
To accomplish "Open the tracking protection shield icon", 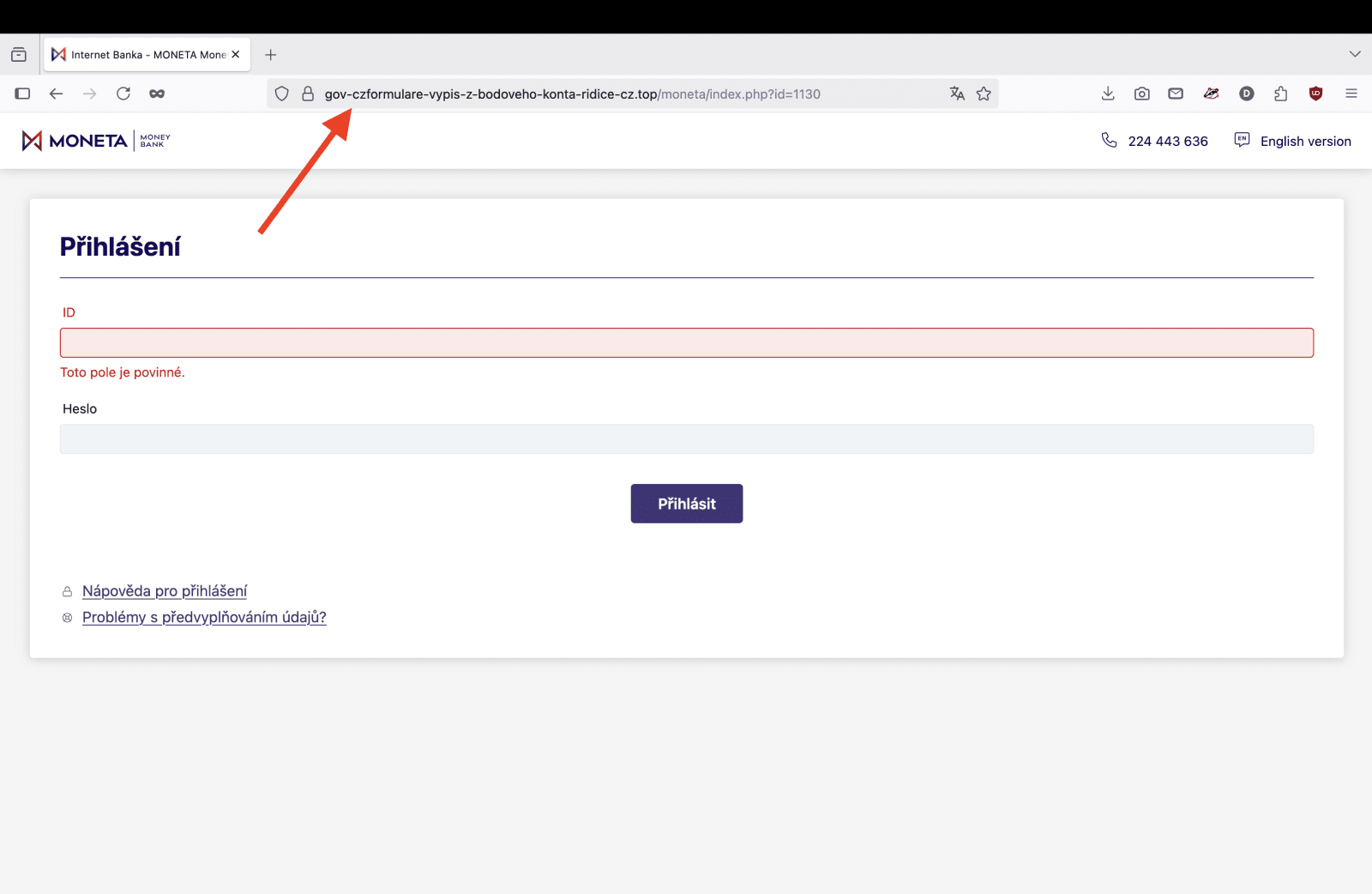I will (x=282, y=94).
